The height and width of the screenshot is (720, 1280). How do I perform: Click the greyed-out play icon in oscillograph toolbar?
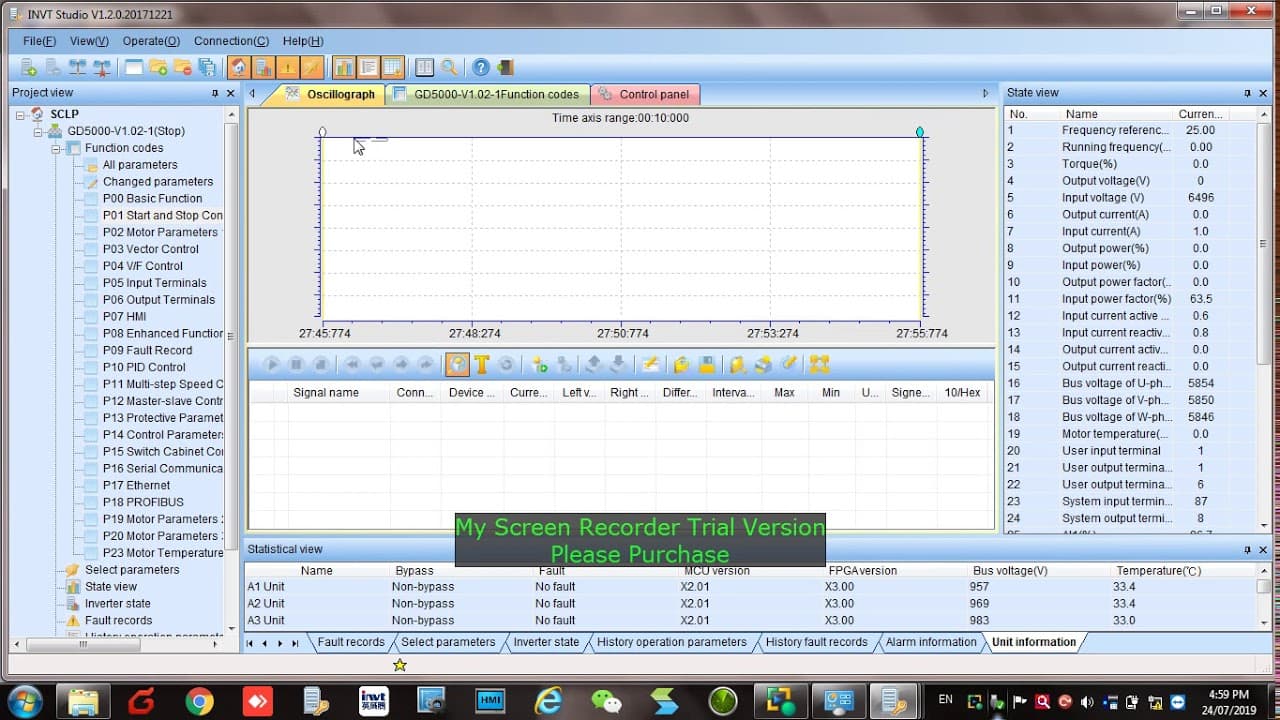(272, 364)
